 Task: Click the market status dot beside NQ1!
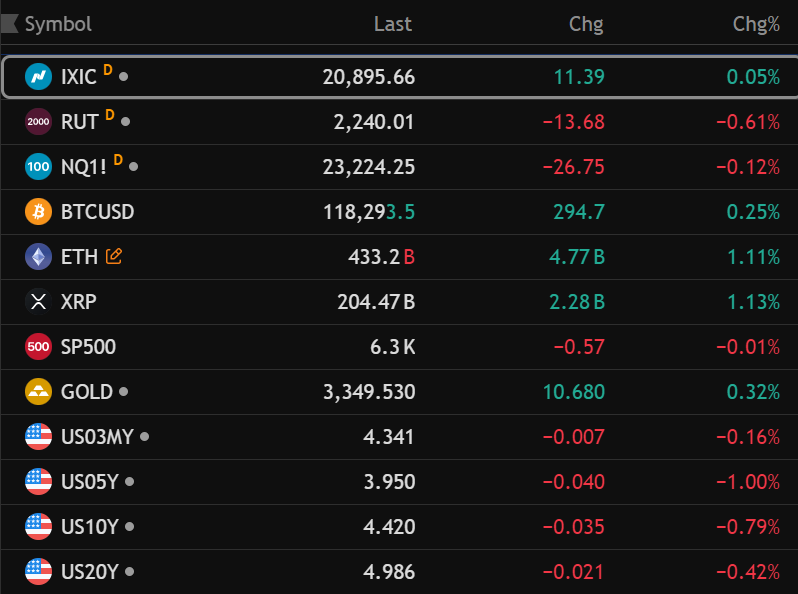pyautogui.click(x=133, y=166)
